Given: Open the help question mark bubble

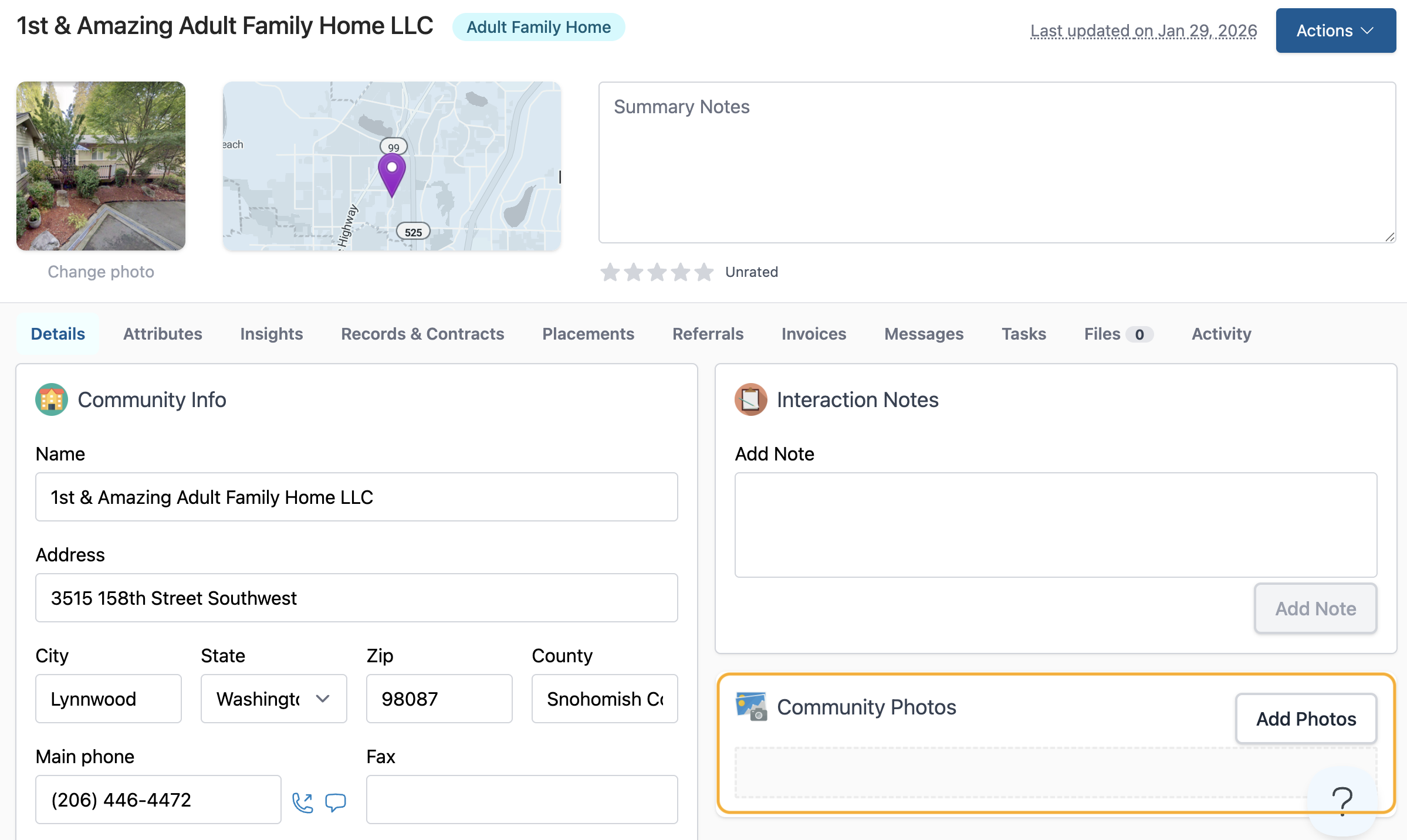Looking at the screenshot, I should [x=1342, y=801].
